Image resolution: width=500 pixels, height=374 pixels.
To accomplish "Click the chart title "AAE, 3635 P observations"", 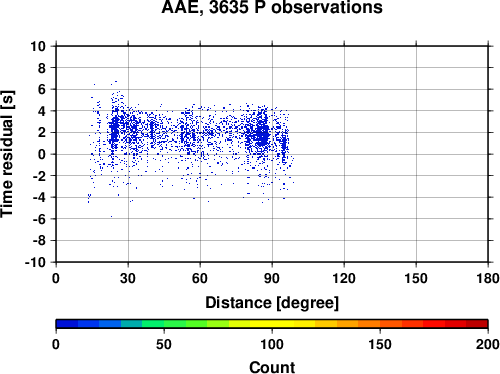I will 272,7.
